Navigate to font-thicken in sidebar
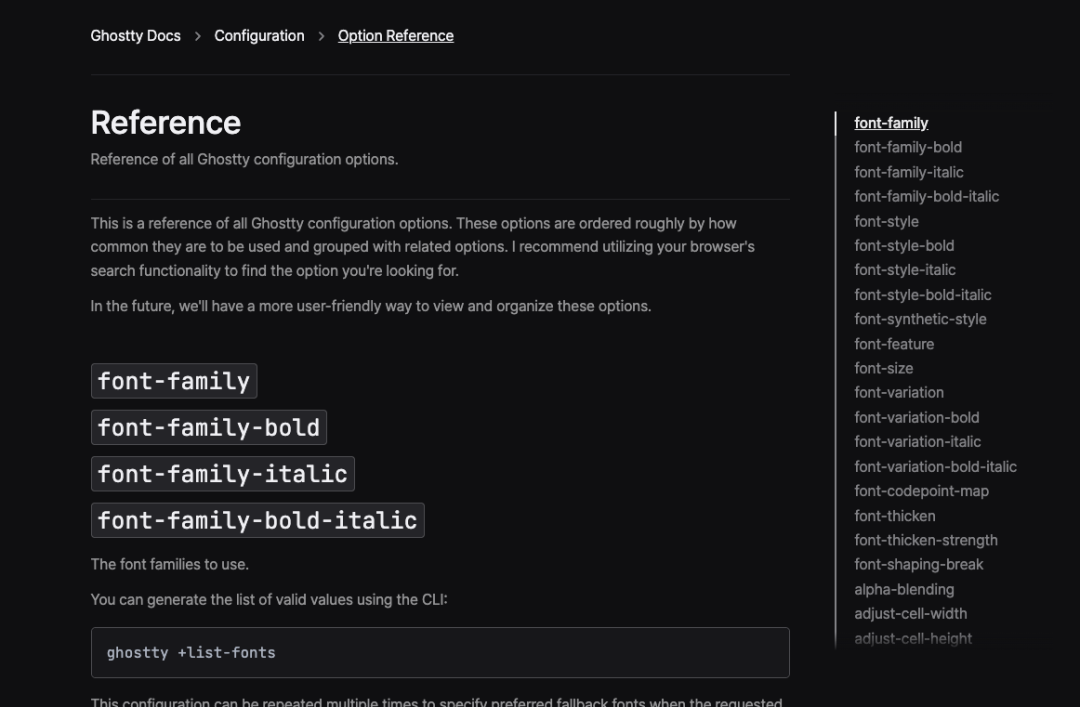The image size is (1080, 707). pyautogui.click(x=895, y=516)
